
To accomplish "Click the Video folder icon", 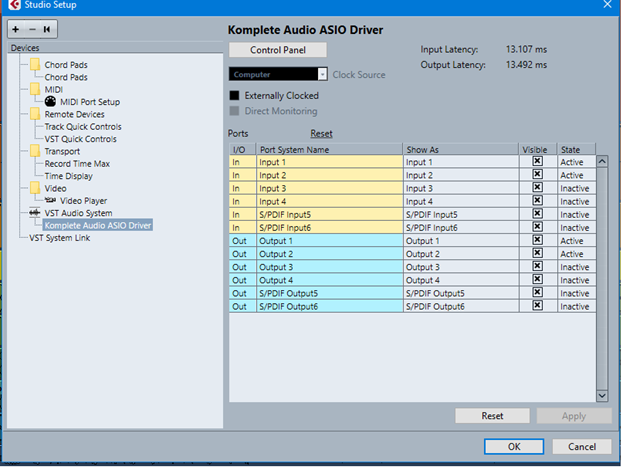I will click(35, 188).
